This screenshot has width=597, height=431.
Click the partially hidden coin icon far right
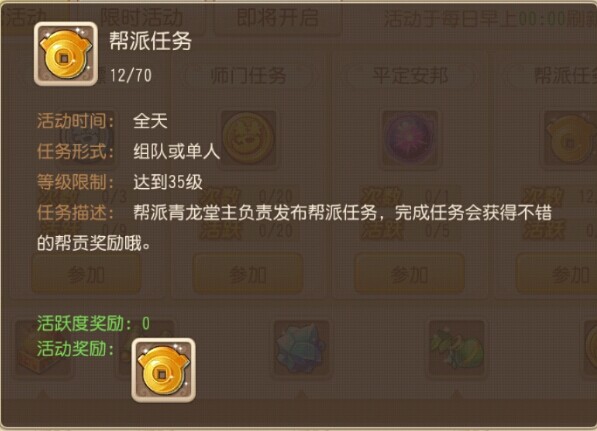571,138
